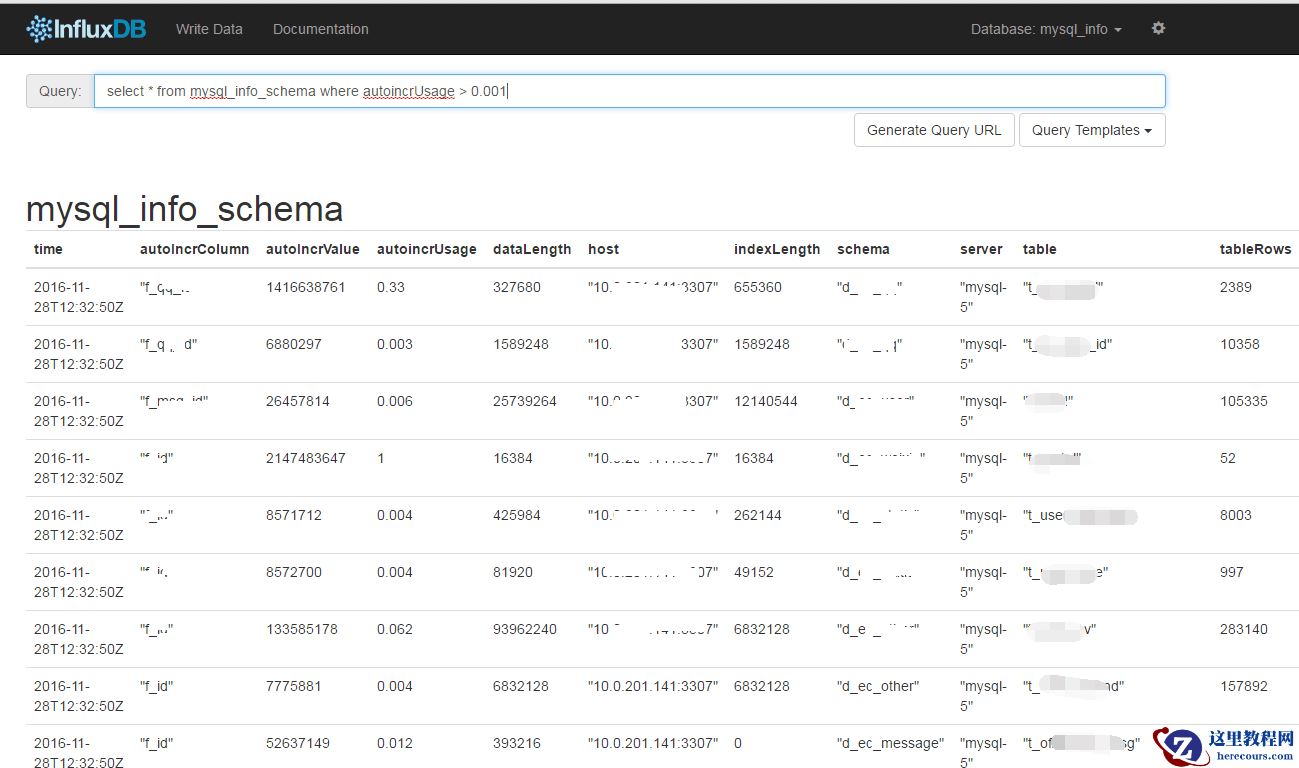Click the Query: label beside input
1299x768 pixels.
(x=60, y=91)
